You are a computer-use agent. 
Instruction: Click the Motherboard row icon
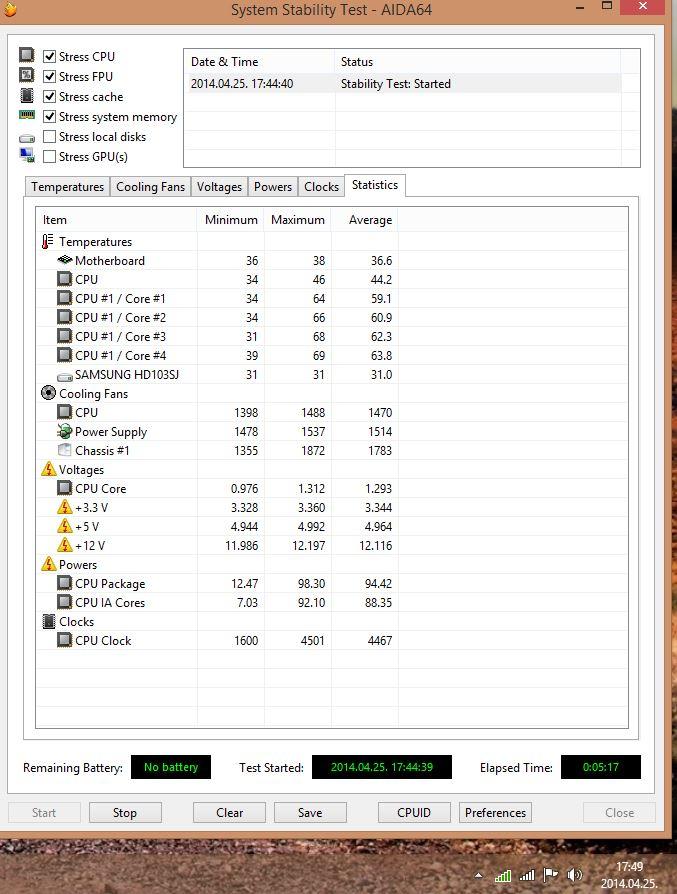pyautogui.click(x=65, y=260)
